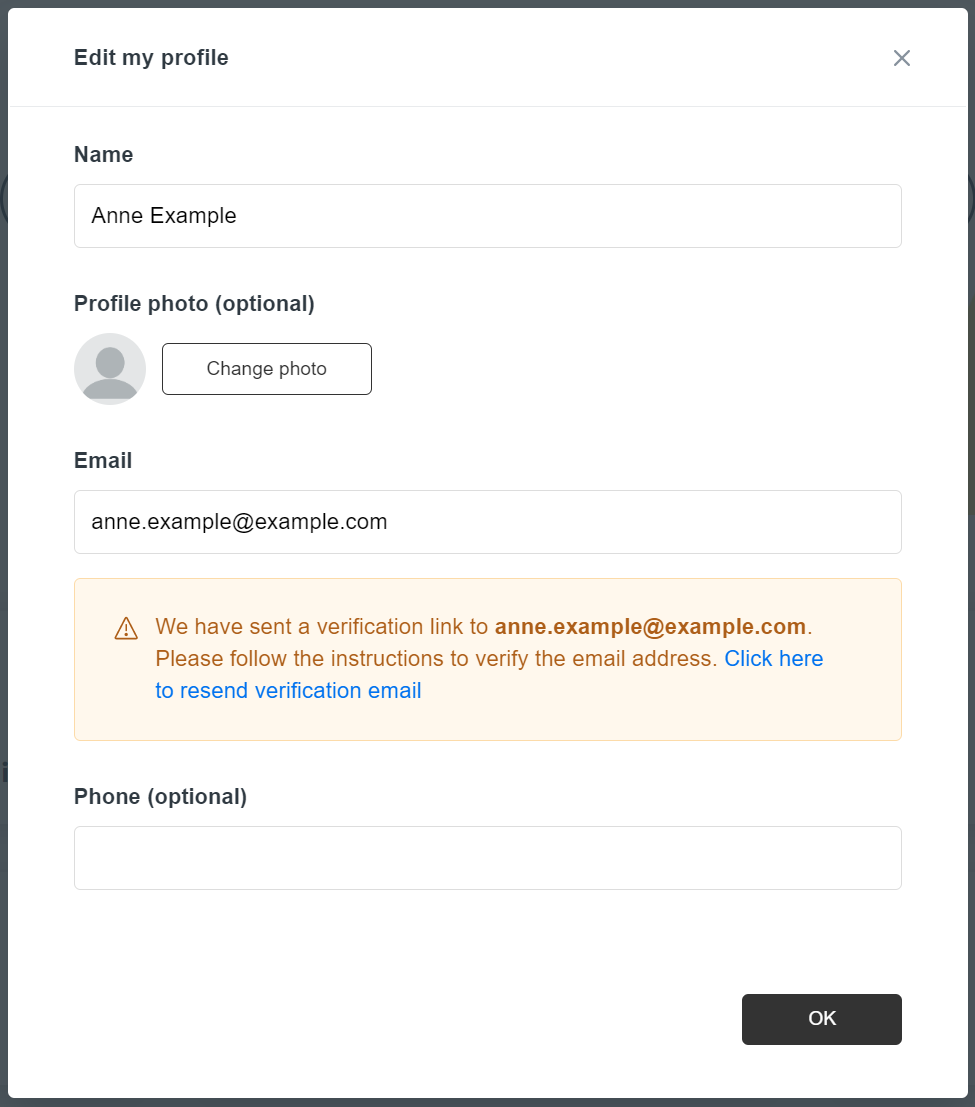
Task: Click the bold email address in the notice
Action: click(650, 627)
